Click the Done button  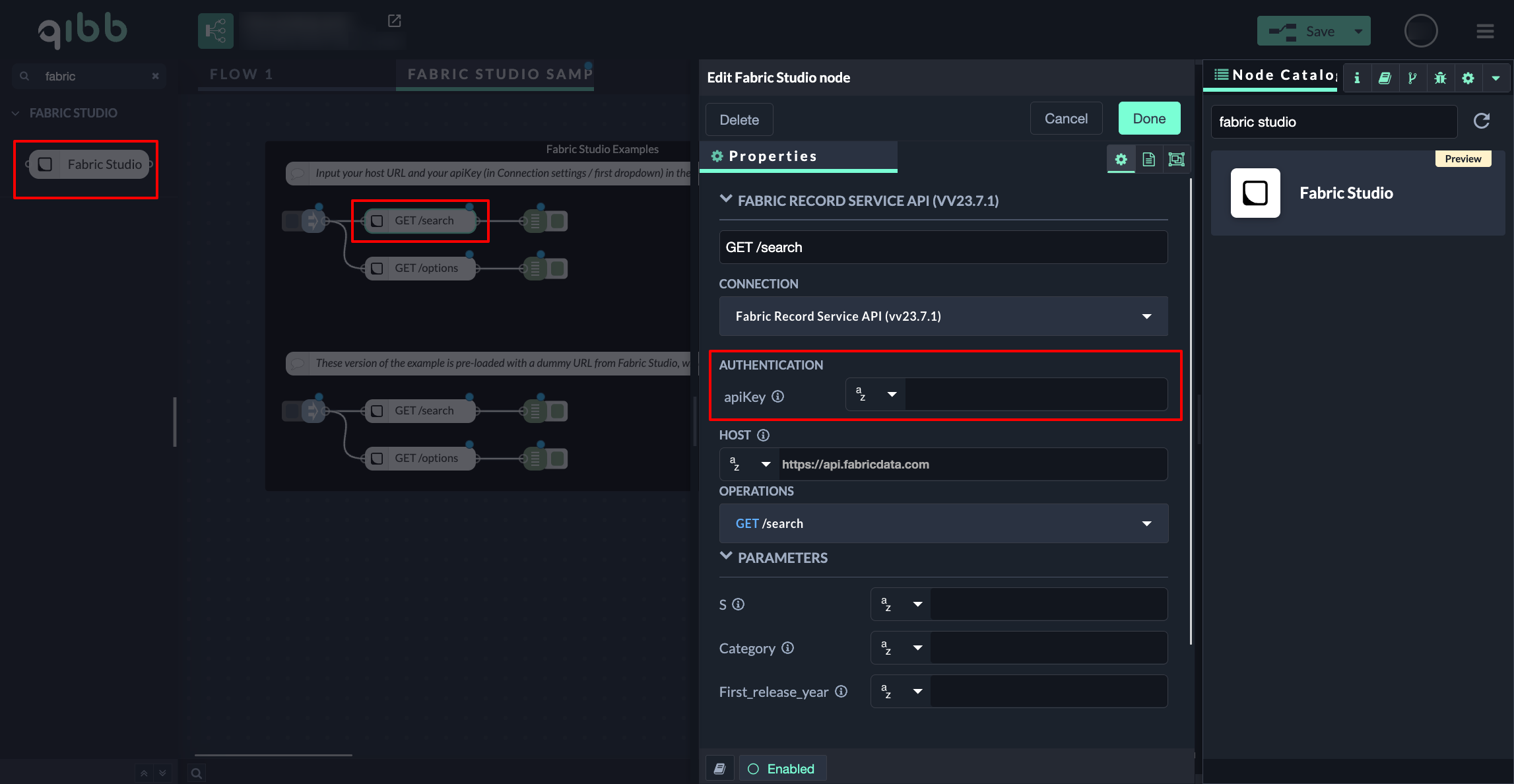click(x=1149, y=119)
